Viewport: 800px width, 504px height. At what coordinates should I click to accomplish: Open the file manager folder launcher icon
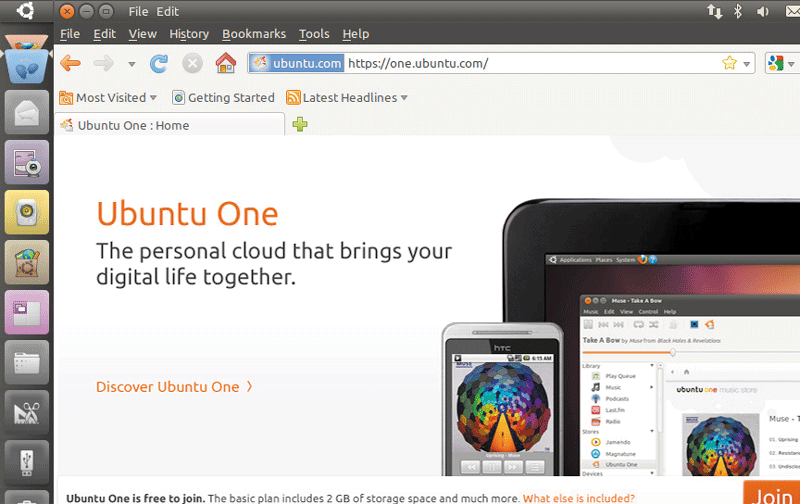27,362
